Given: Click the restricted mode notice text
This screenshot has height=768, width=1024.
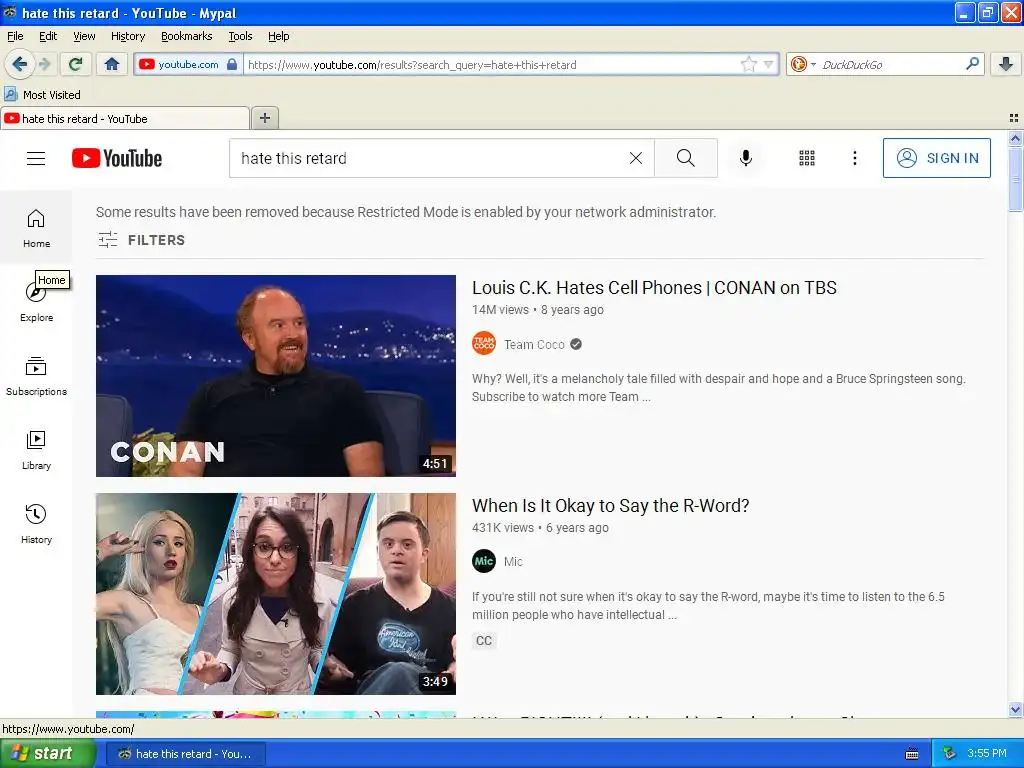Looking at the screenshot, I should point(406,212).
